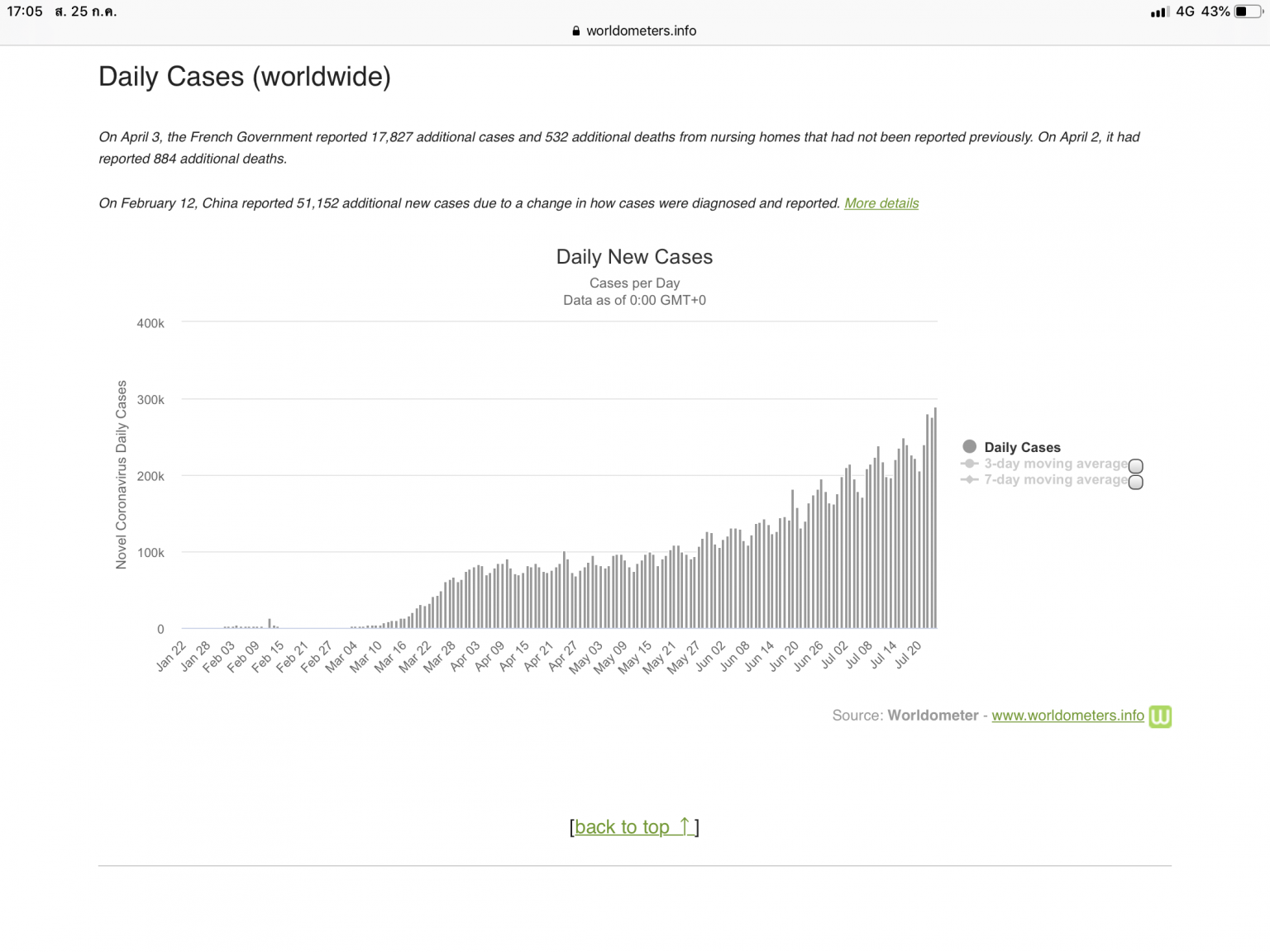Tap the battery icon in the status bar
The height and width of the screenshot is (952, 1270).
(1248, 12)
